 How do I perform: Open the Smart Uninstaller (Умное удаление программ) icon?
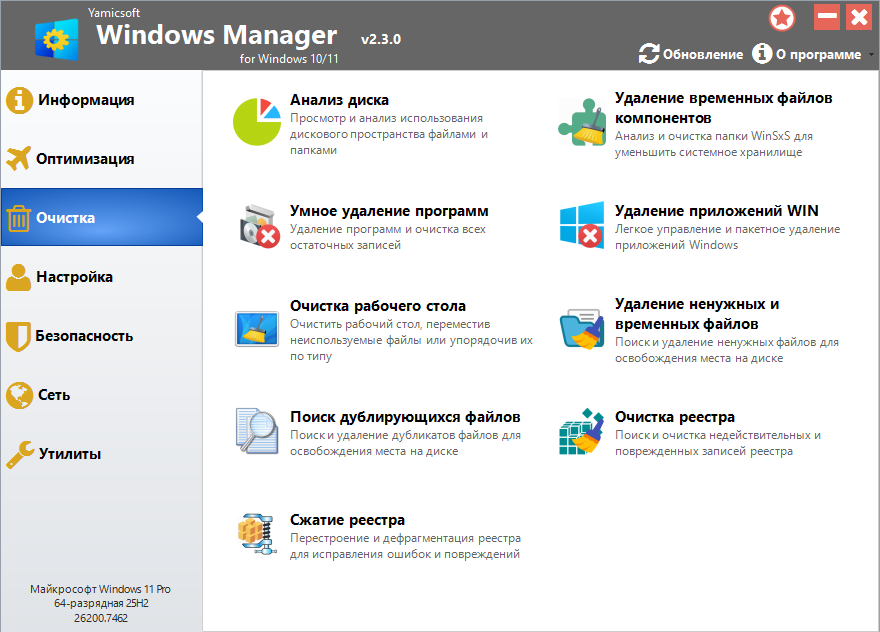258,226
